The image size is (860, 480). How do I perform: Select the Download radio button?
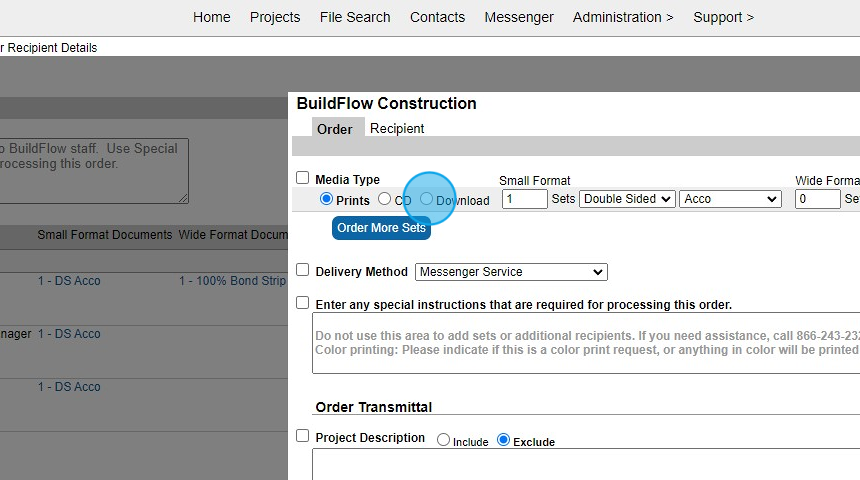click(427, 199)
